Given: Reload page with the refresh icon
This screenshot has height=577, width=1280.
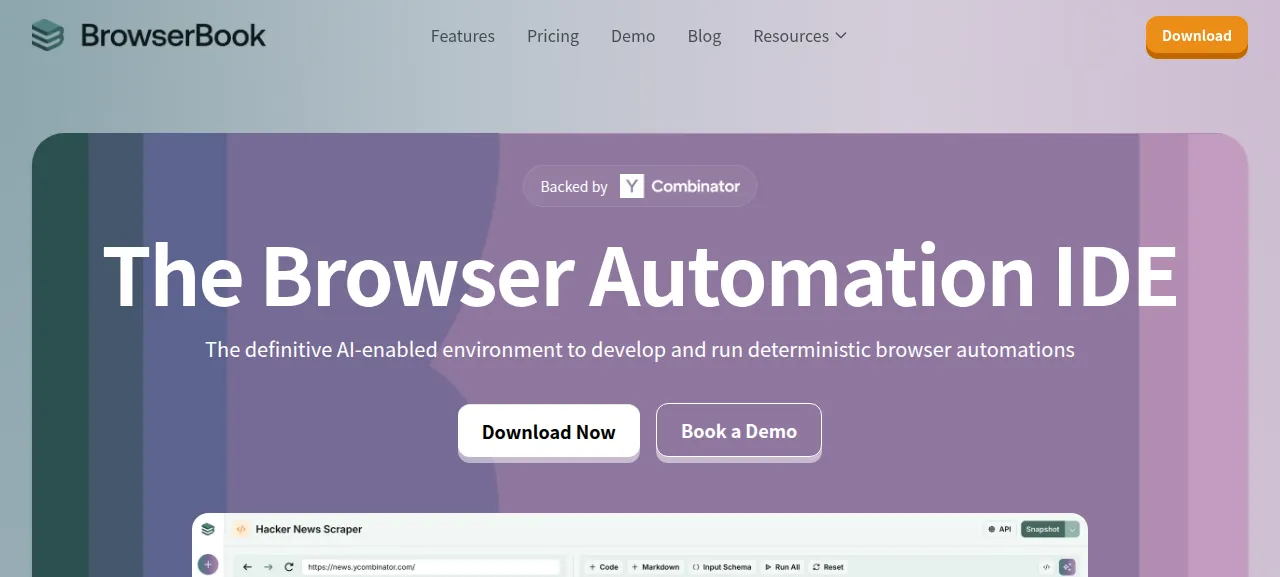Looking at the screenshot, I should 289,567.
